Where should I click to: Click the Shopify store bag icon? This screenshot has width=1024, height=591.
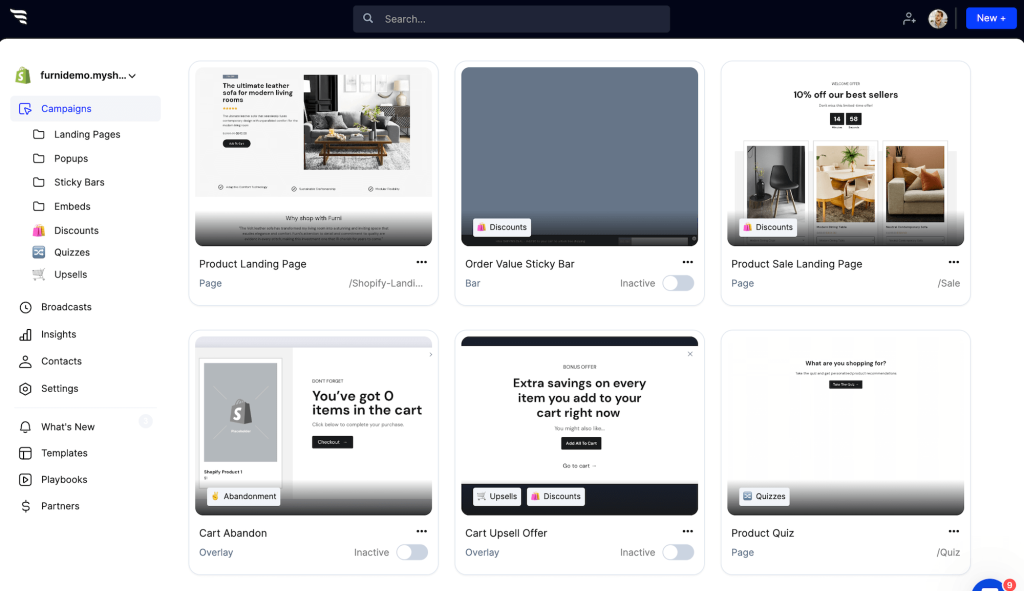[x=23, y=75]
